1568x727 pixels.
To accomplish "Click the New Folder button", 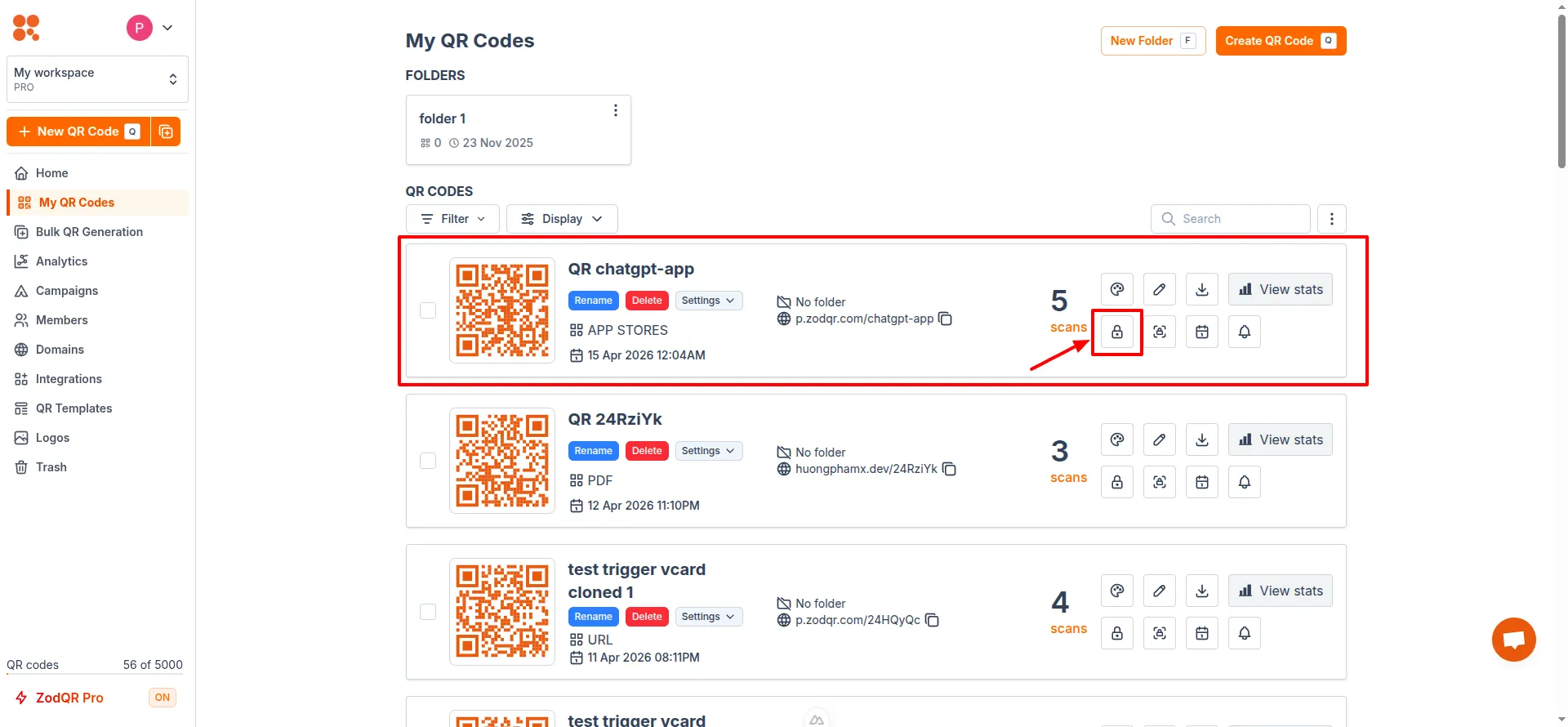I will (x=1153, y=41).
